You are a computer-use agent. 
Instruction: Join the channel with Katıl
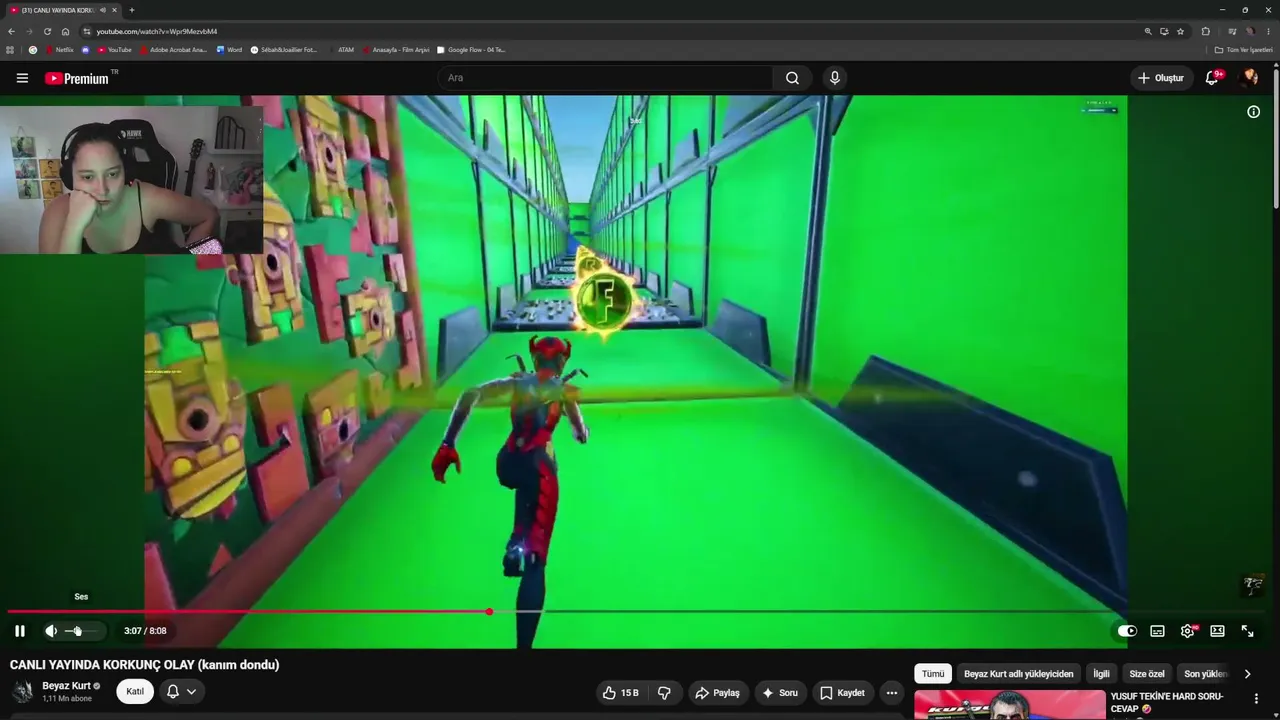[135, 691]
